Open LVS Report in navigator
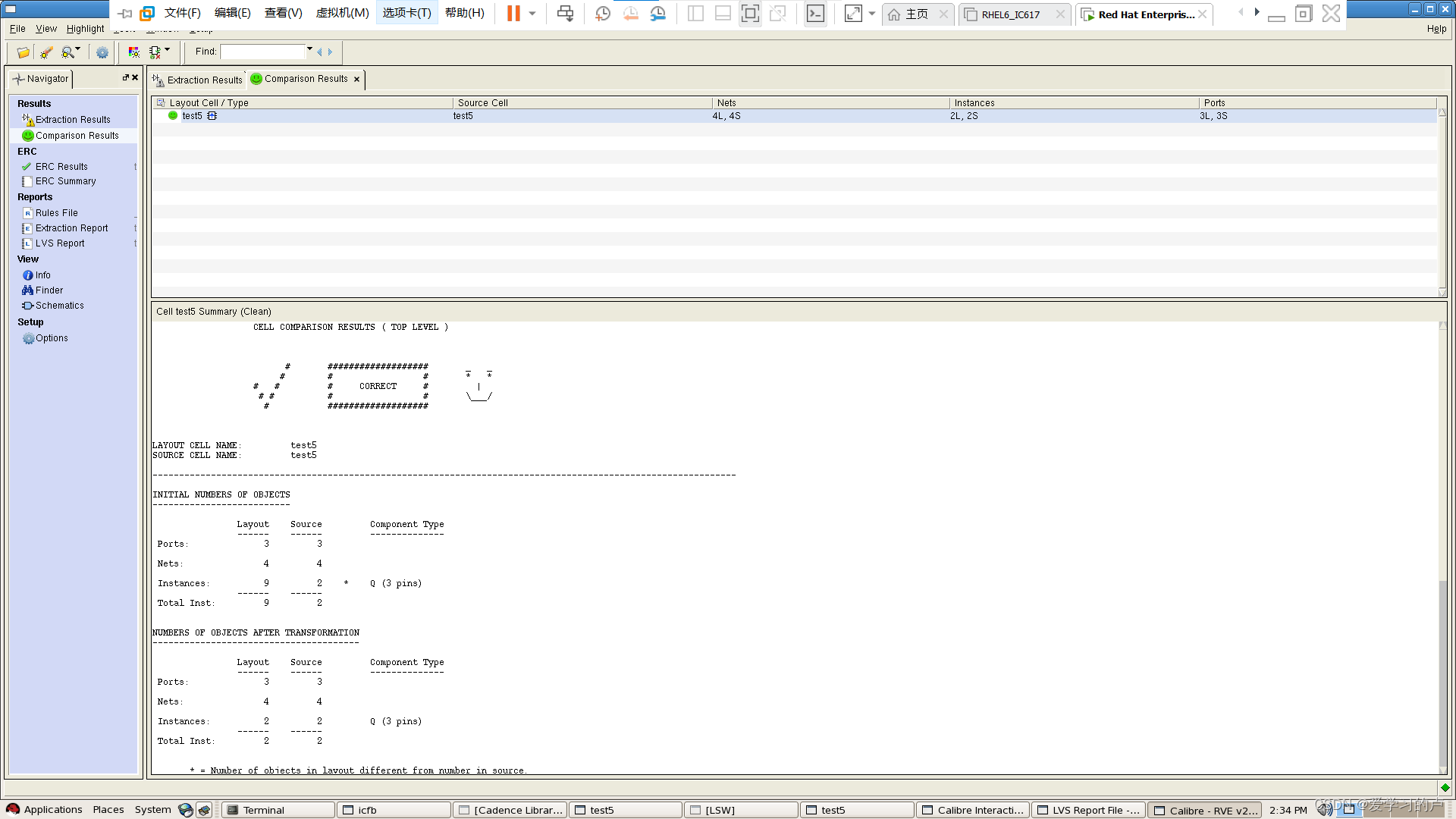The height and width of the screenshot is (819, 1456). (x=60, y=243)
